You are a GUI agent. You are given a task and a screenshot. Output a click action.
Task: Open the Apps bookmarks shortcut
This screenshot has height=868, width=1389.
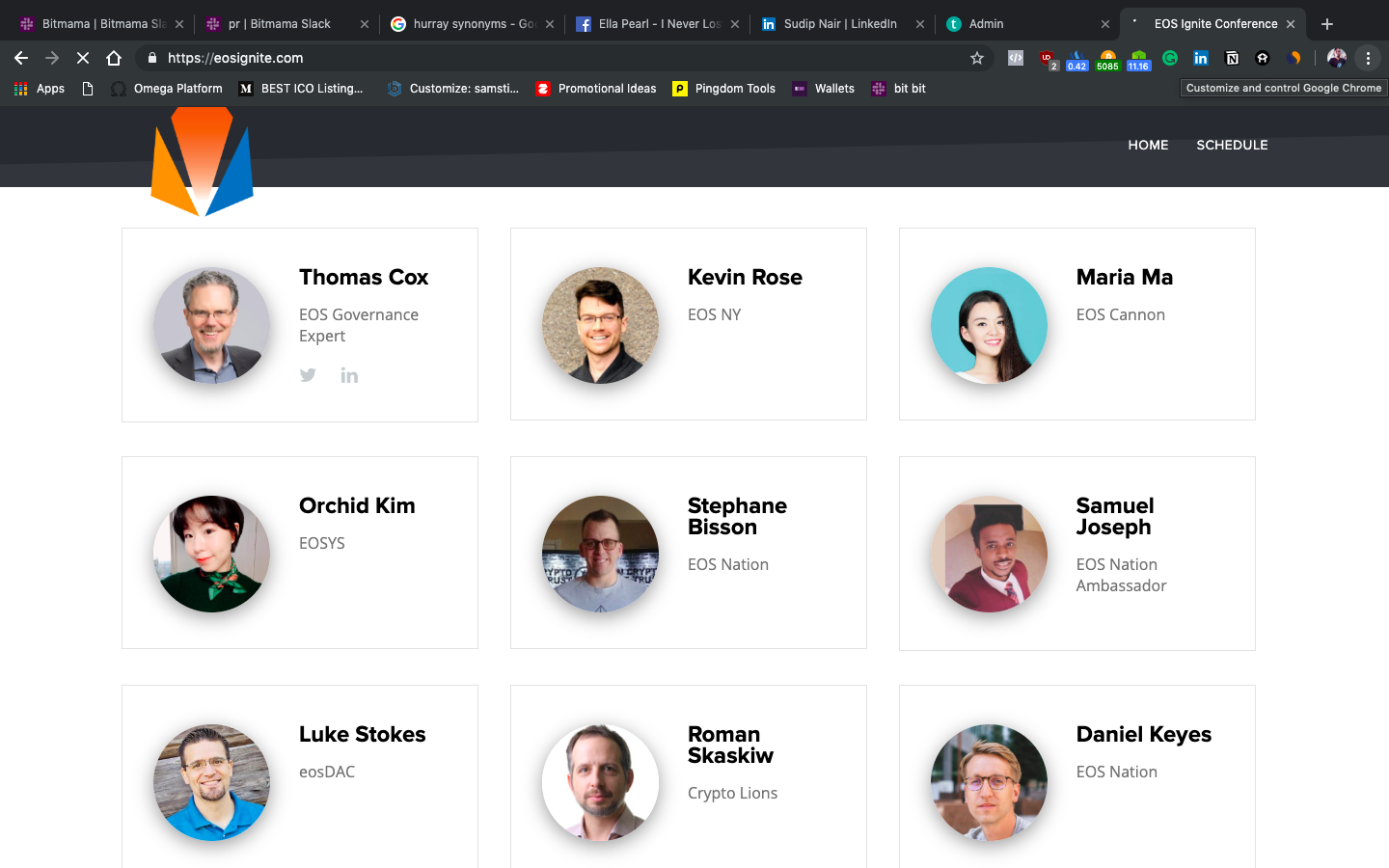tap(40, 88)
